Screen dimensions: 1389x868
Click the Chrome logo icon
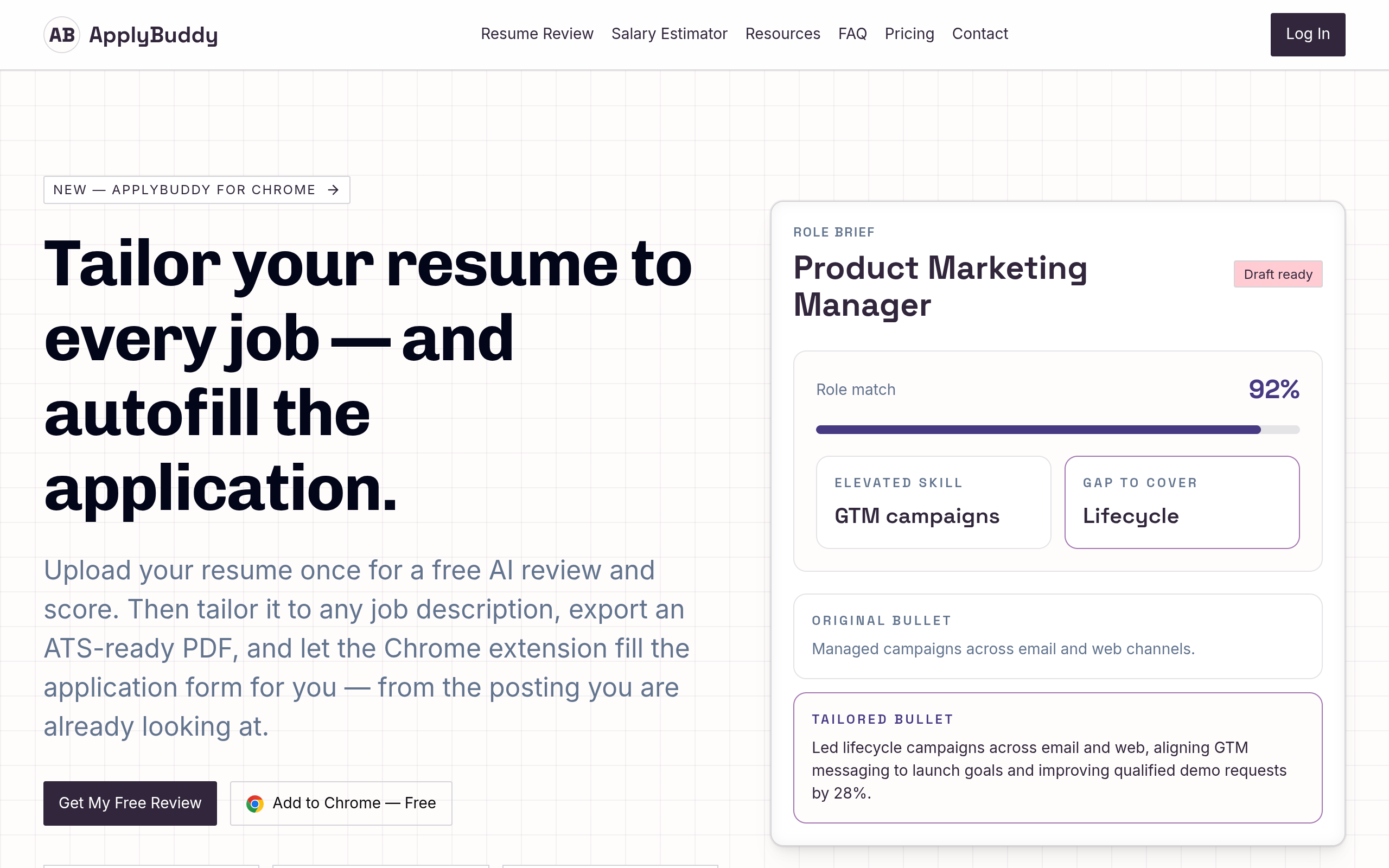pyautogui.click(x=255, y=803)
